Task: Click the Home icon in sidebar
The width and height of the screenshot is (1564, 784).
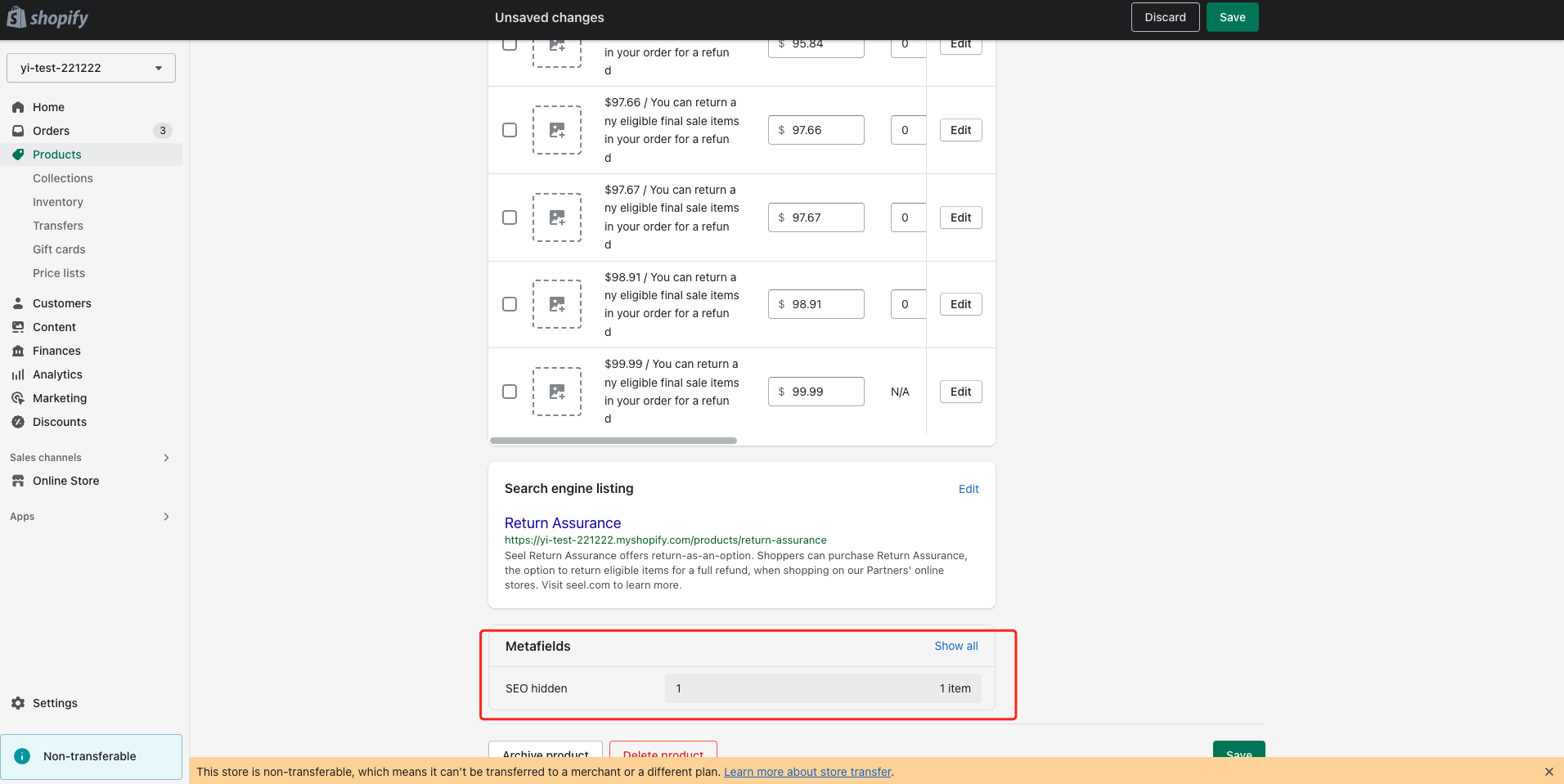Action: [18, 107]
